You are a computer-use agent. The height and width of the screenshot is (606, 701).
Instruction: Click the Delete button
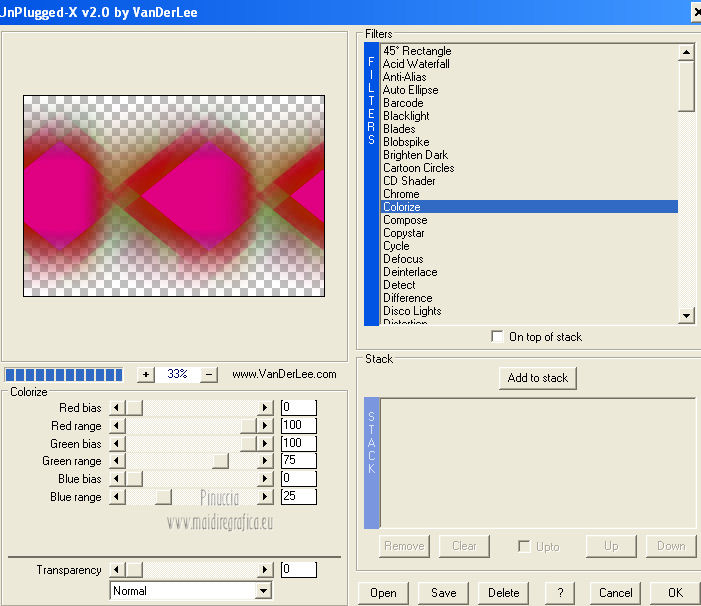point(503,593)
